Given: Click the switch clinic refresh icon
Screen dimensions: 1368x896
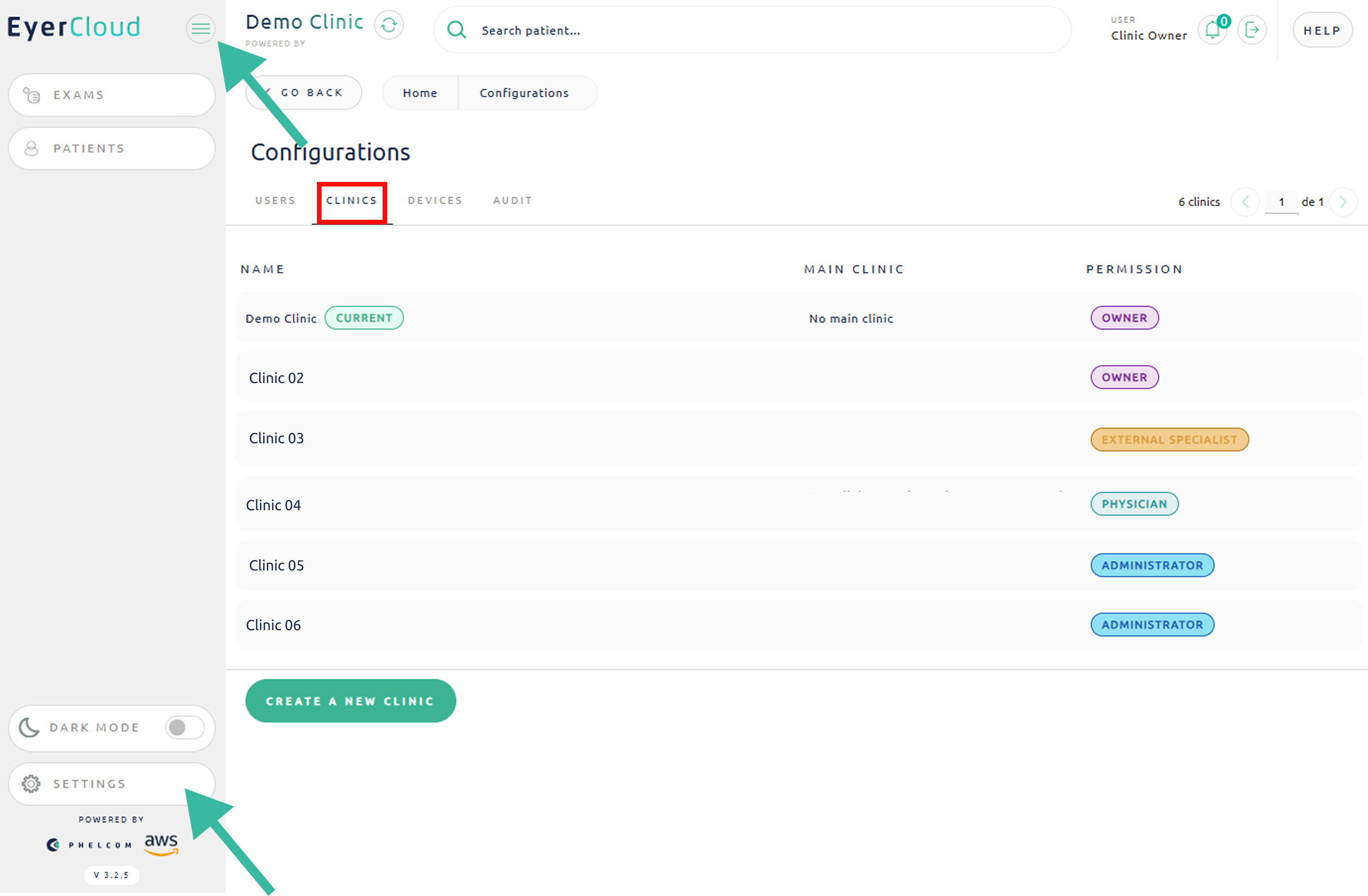Looking at the screenshot, I should pos(389,25).
